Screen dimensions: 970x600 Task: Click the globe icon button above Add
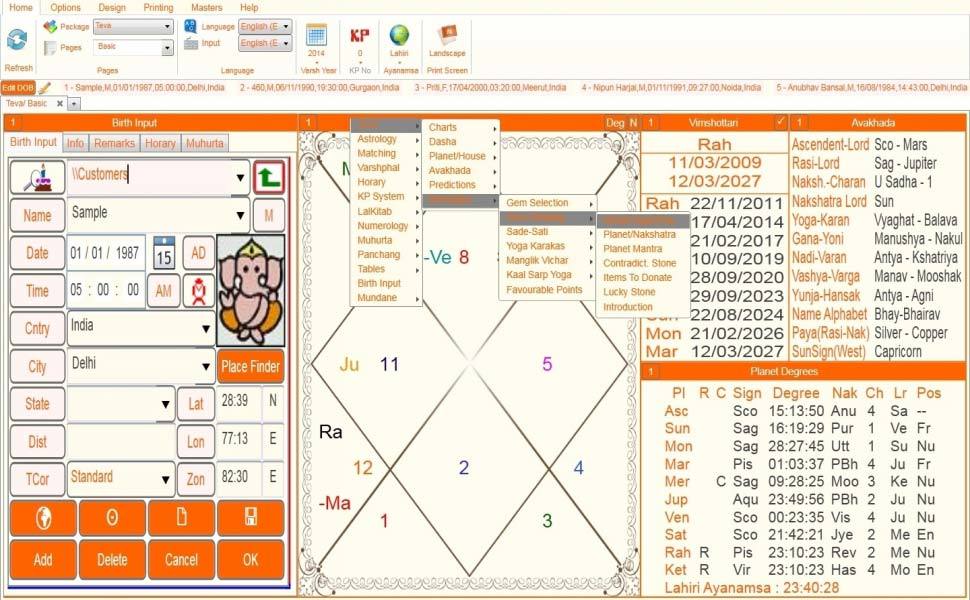(43, 518)
